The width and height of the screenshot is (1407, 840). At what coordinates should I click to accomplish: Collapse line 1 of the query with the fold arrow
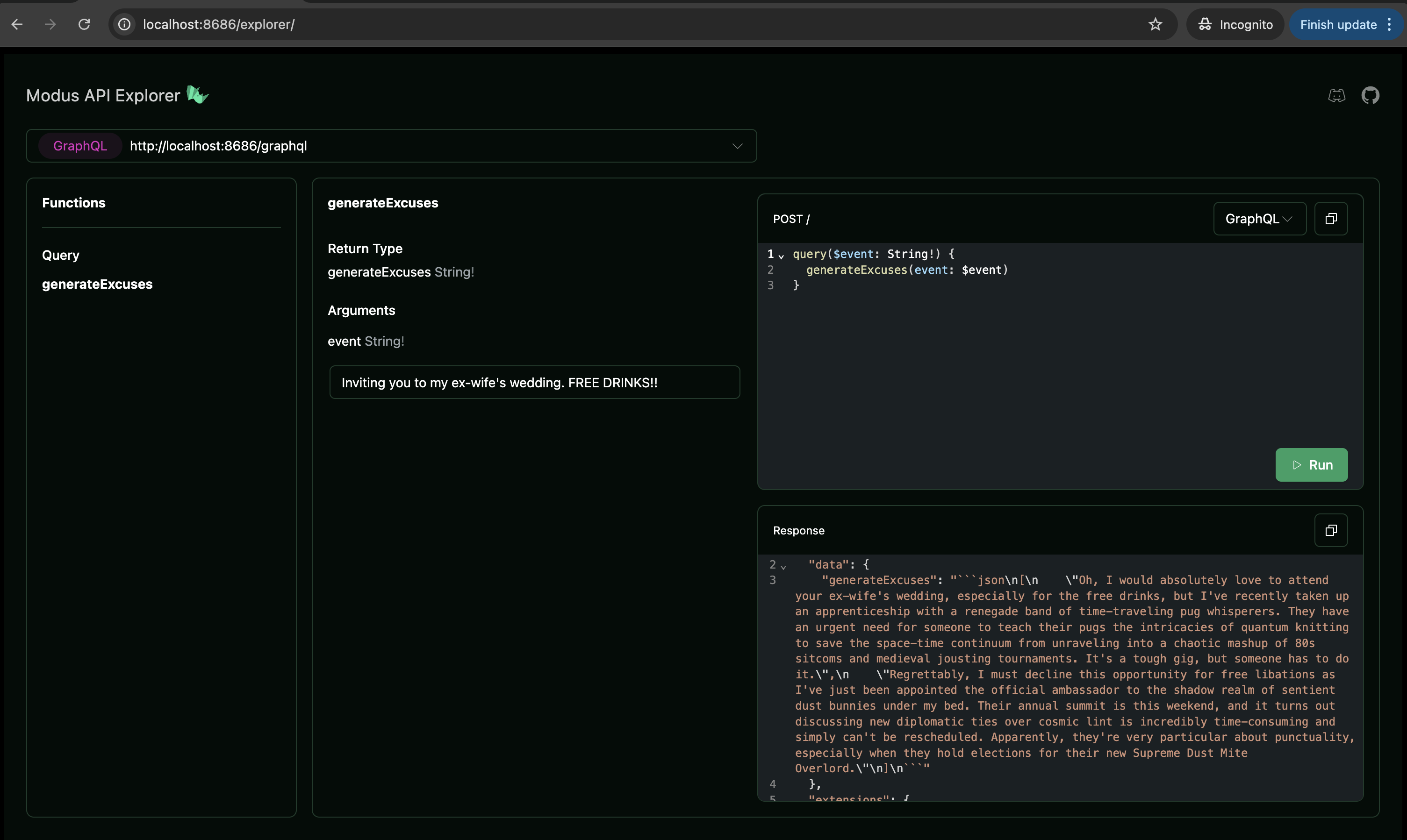click(782, 256)
